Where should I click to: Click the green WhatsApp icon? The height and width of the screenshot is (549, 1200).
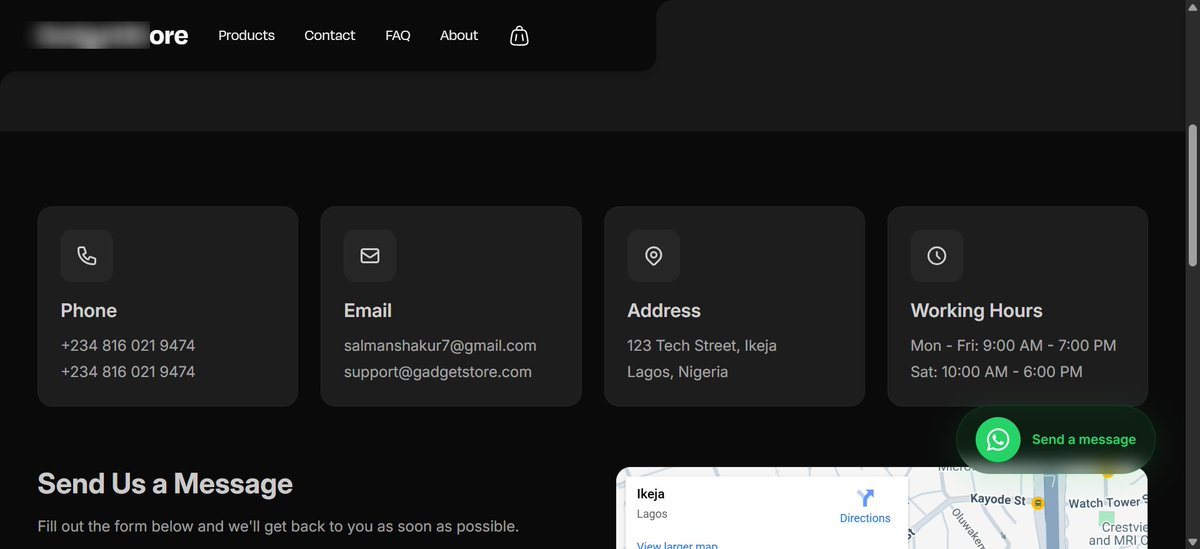[998, 440]
